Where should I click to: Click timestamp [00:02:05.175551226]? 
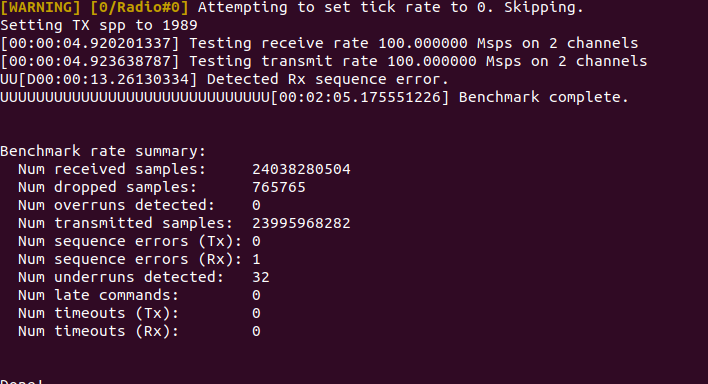(x=360, y=98)
